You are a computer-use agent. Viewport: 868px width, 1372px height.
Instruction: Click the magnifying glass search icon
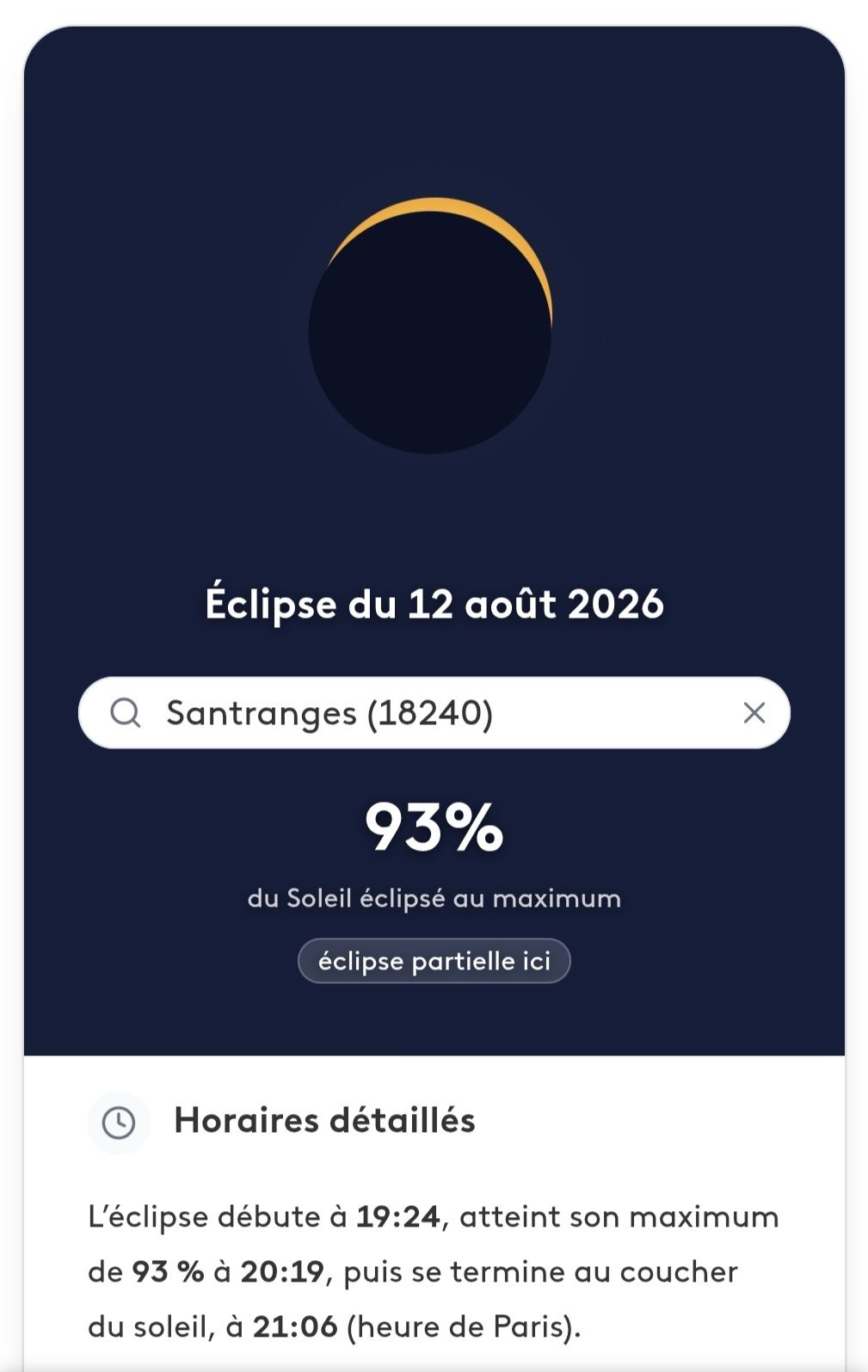click(x=126, y=713)
